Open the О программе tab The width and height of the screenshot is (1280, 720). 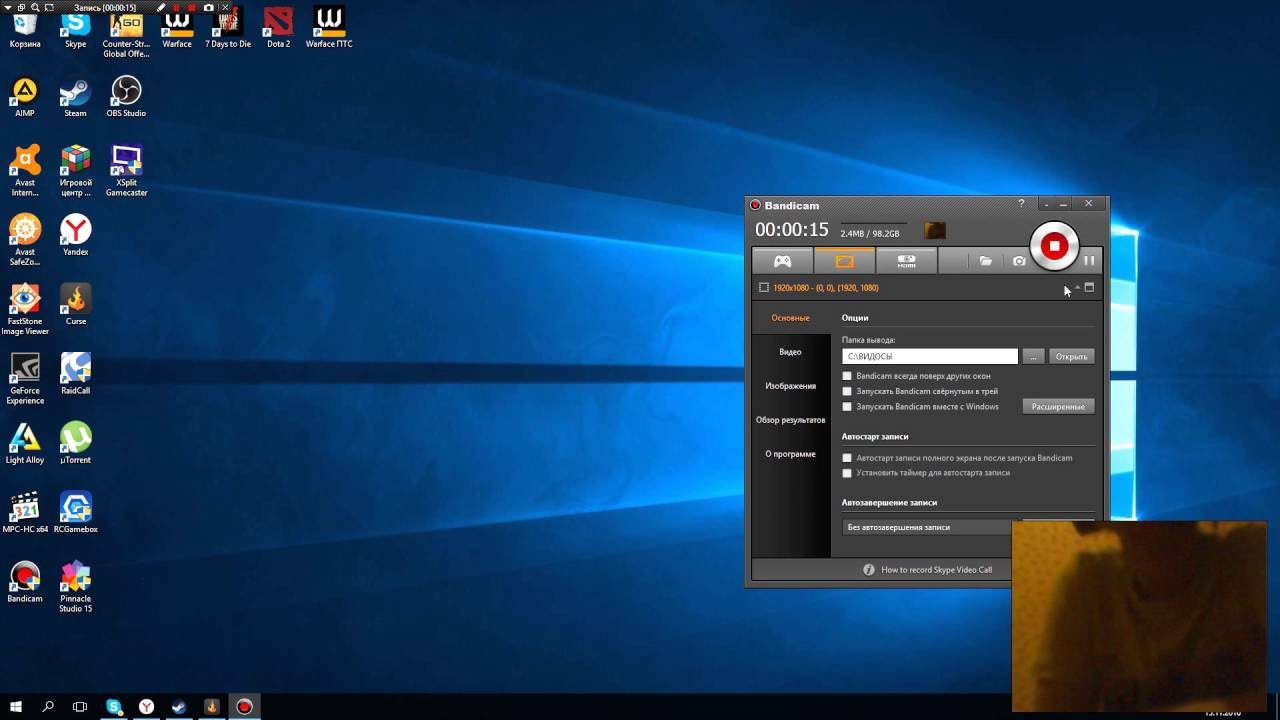(790, 454)
